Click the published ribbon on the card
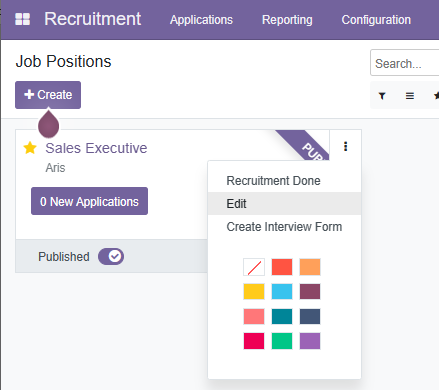 305,145
